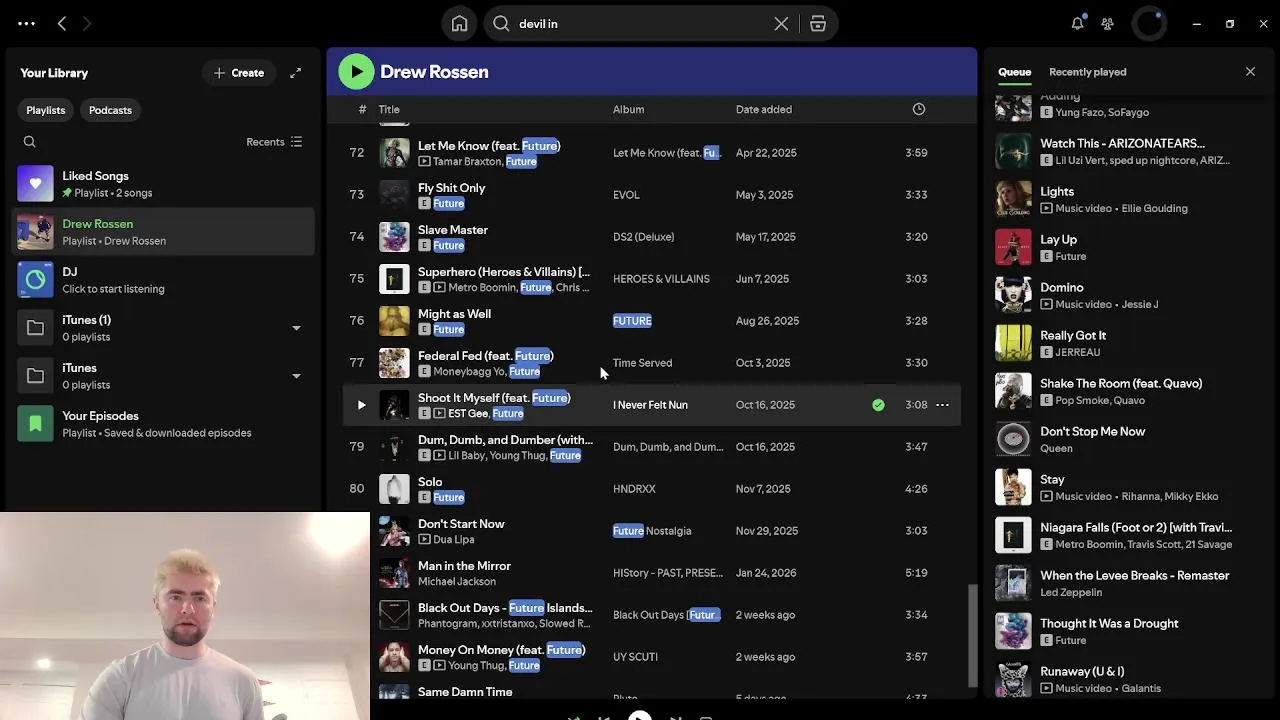1280x720 pixels.
Task: Expand the iTunes folder arrow
Action: pyautogui.click(x=296, y=376)
